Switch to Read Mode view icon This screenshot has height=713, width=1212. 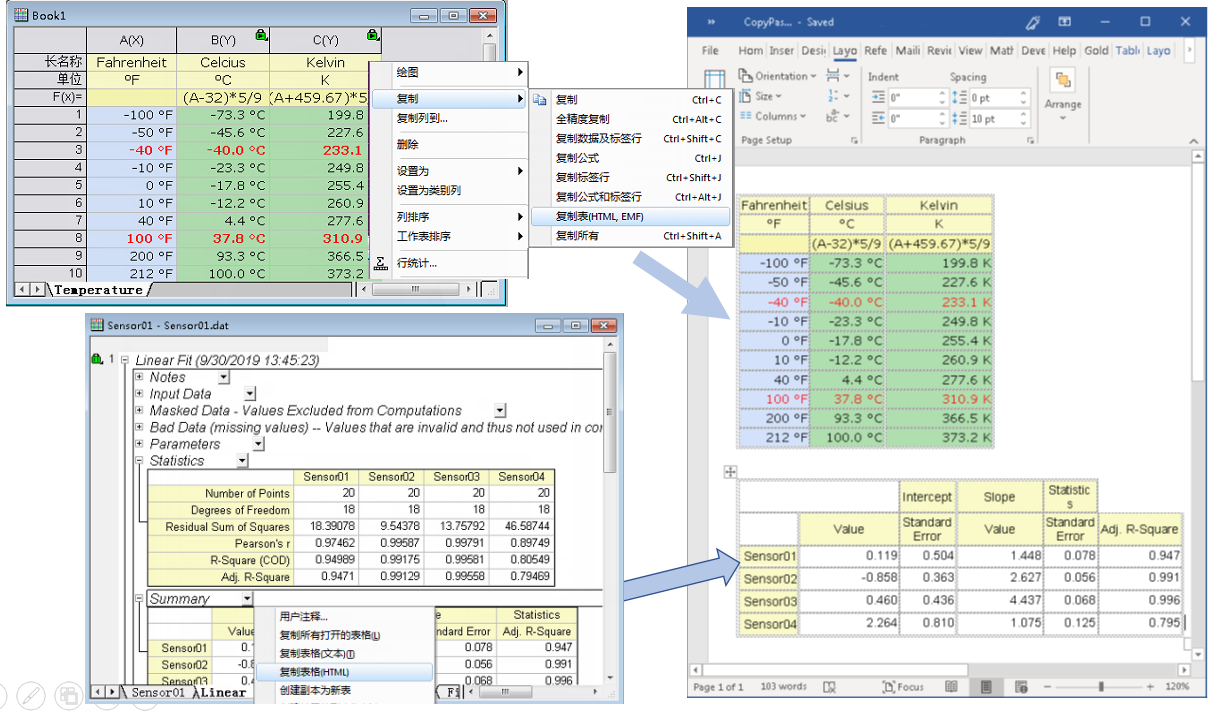click(x=951, y=687)
